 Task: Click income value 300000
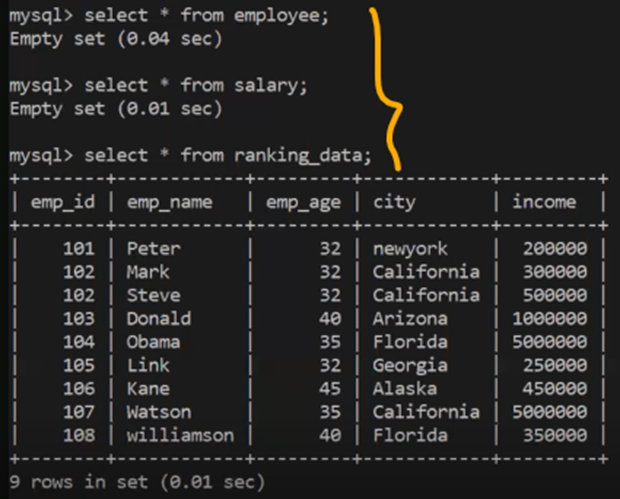coord(555,272)
